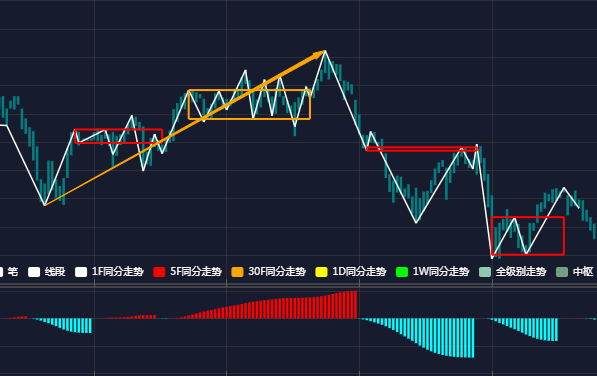This screenshot has height=376, width=597.
Task: Hide the 1F同分走势 series
Action: tap(109, 272)
